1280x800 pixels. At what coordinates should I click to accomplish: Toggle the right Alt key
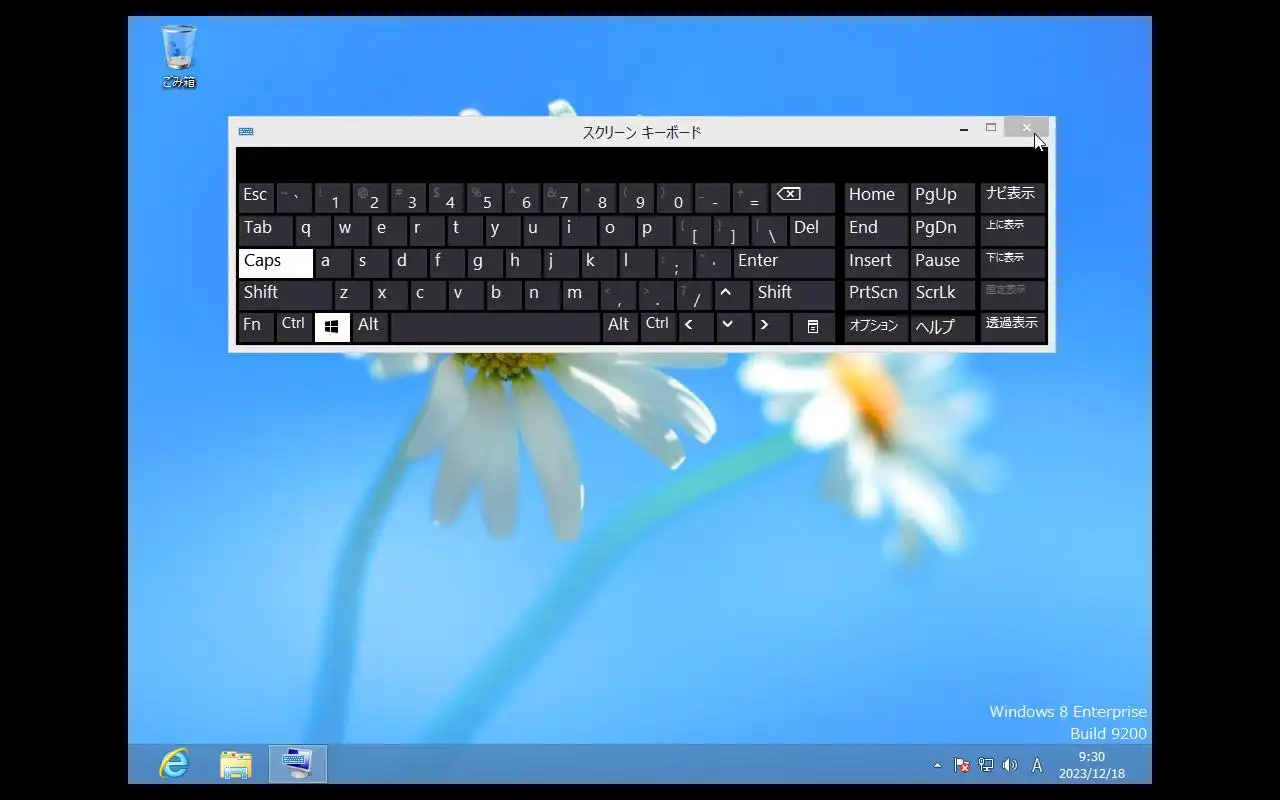620,327
